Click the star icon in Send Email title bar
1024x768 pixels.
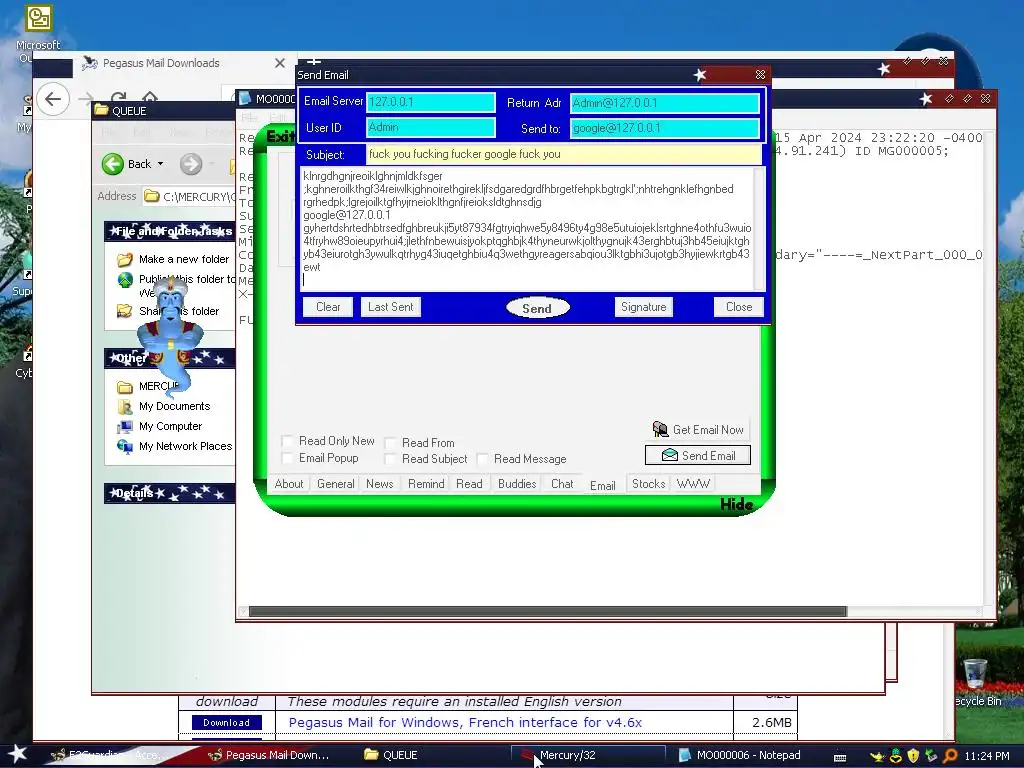pos(700,74)
